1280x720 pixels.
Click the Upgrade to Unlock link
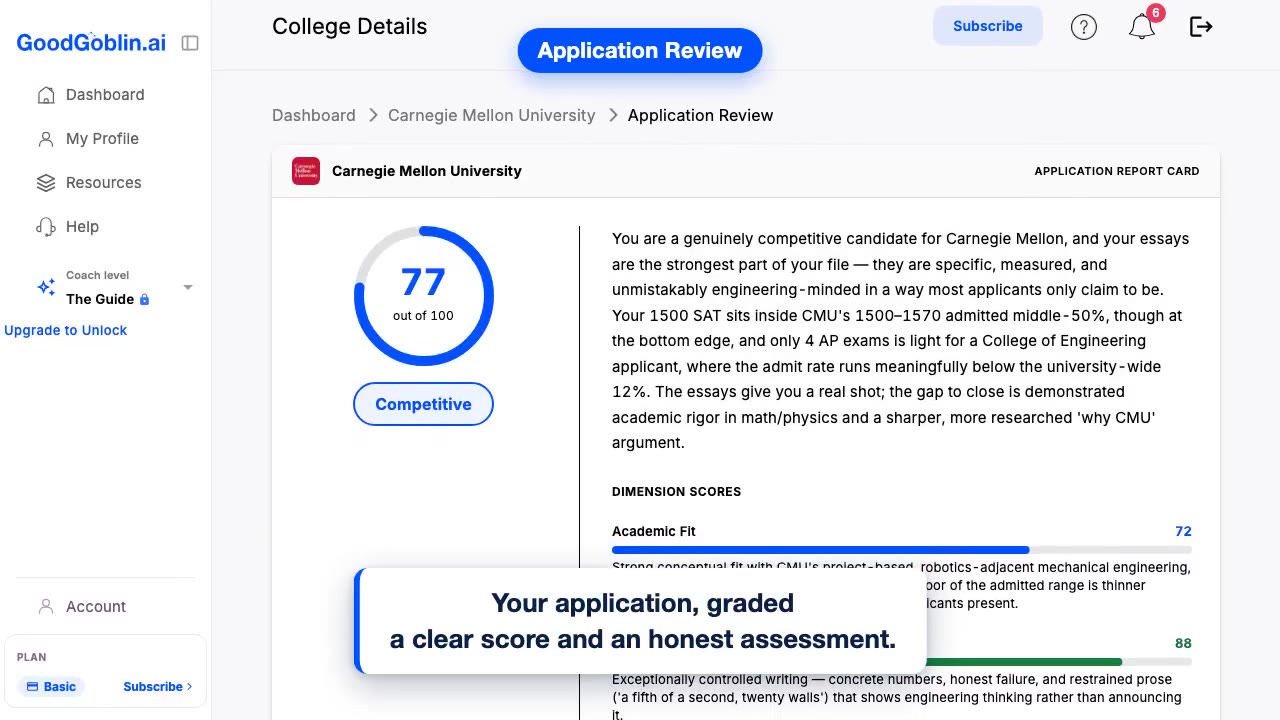point(66,330)
